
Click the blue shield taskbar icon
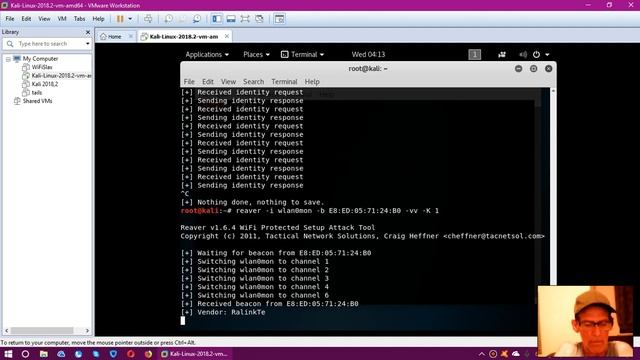pos(113,354)
